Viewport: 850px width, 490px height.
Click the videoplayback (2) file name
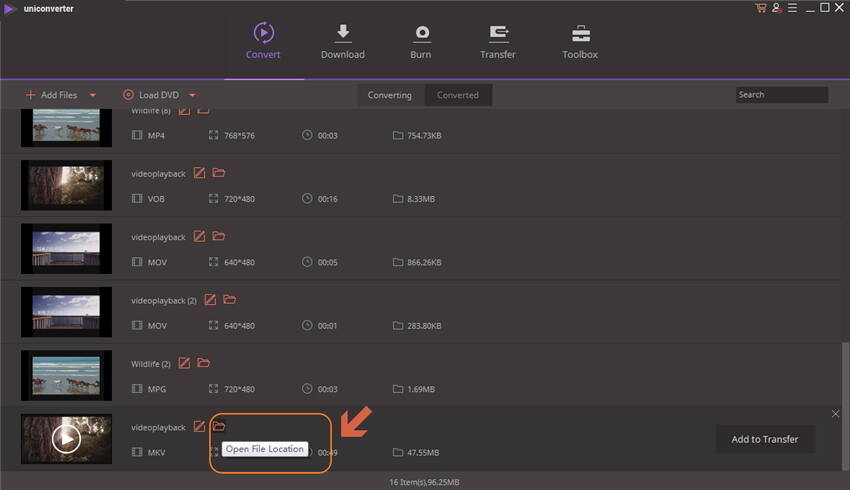pos(164,301)
